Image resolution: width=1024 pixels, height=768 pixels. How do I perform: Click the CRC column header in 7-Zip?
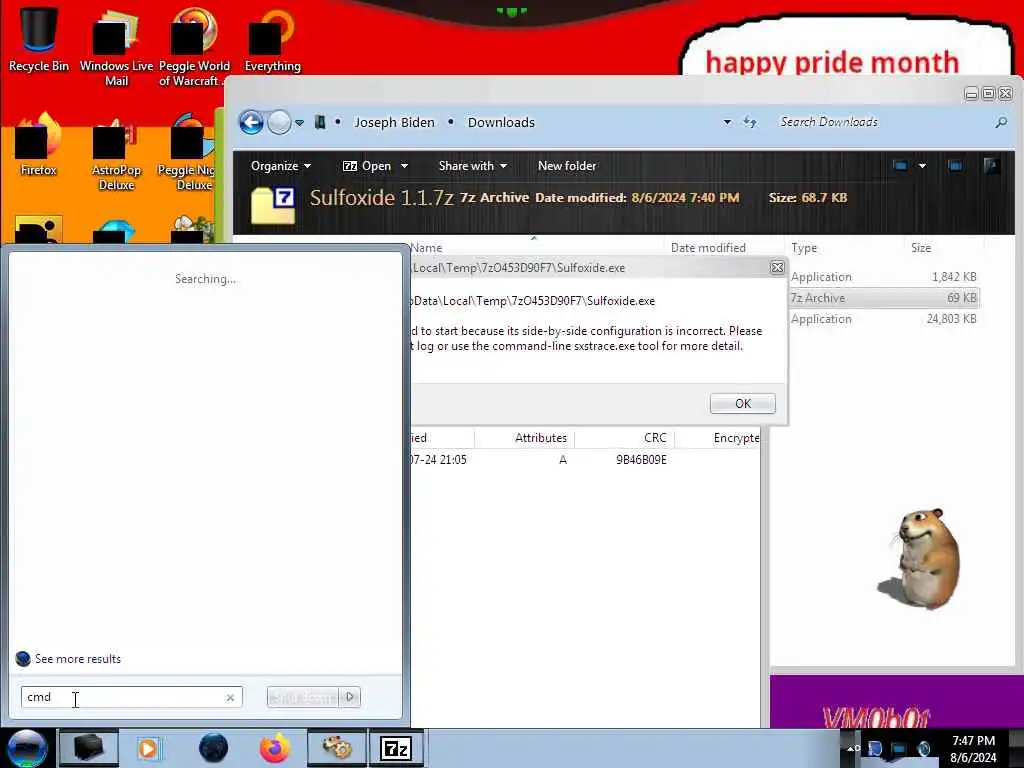(x=655, y=438)
